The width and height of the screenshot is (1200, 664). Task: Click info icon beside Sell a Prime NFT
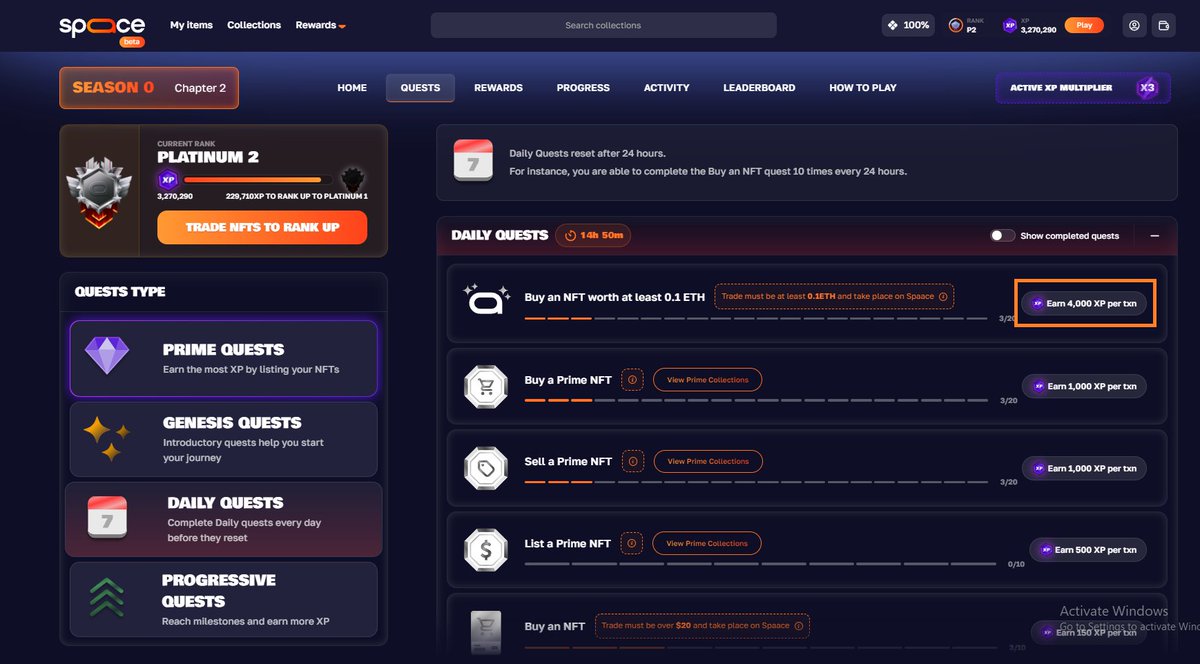(632, 461)
